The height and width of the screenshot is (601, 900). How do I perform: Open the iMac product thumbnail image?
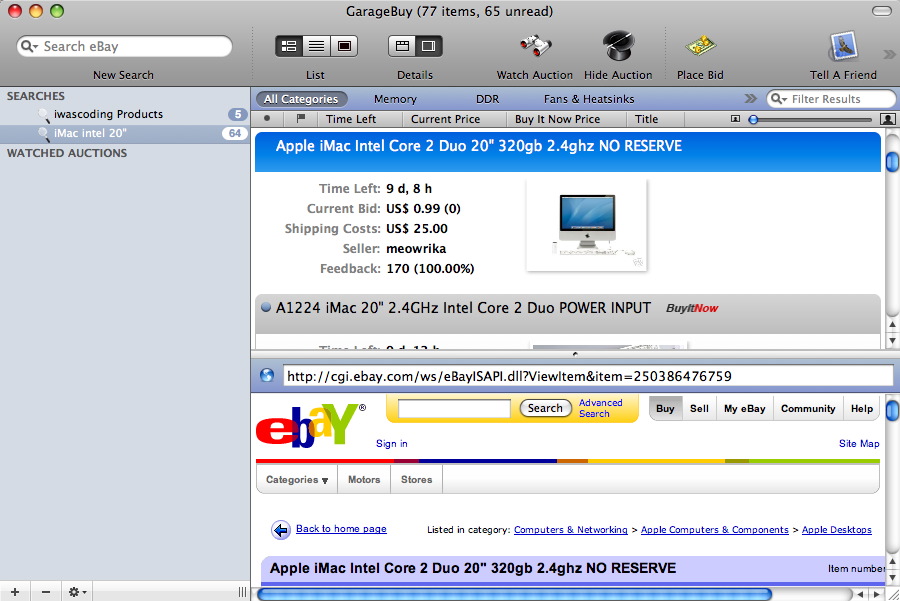click(587, 225)
